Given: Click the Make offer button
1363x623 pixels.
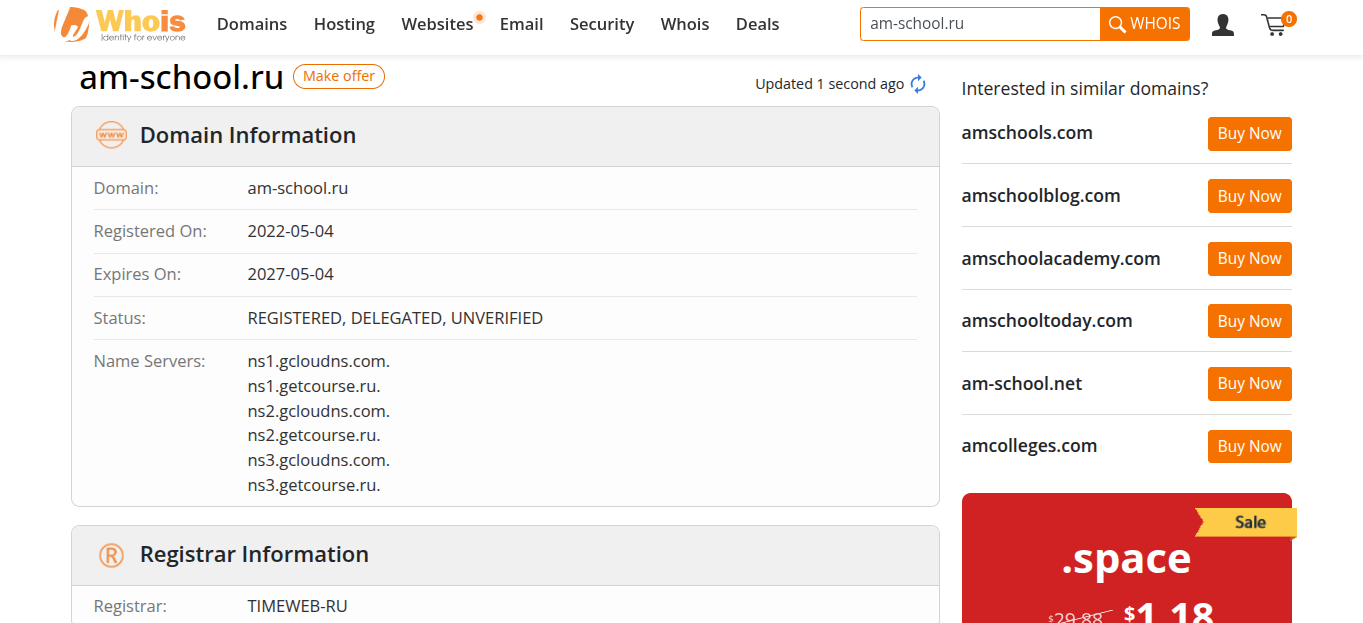Looking at the screenshot, I should tap(339, 76).
